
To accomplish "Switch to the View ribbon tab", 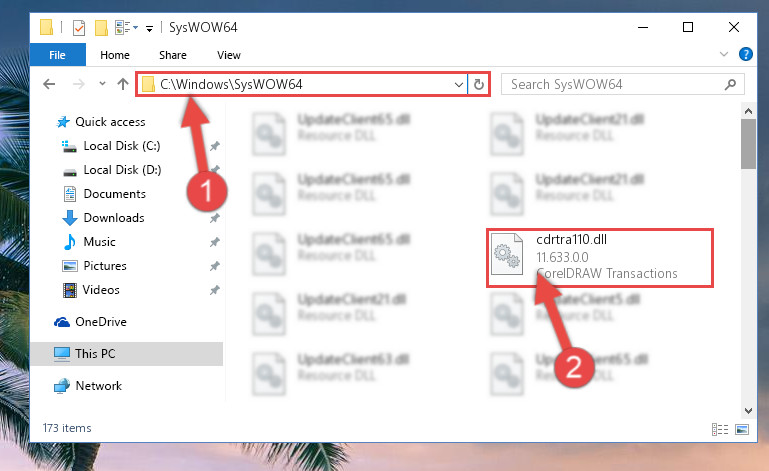I will 229,55.
